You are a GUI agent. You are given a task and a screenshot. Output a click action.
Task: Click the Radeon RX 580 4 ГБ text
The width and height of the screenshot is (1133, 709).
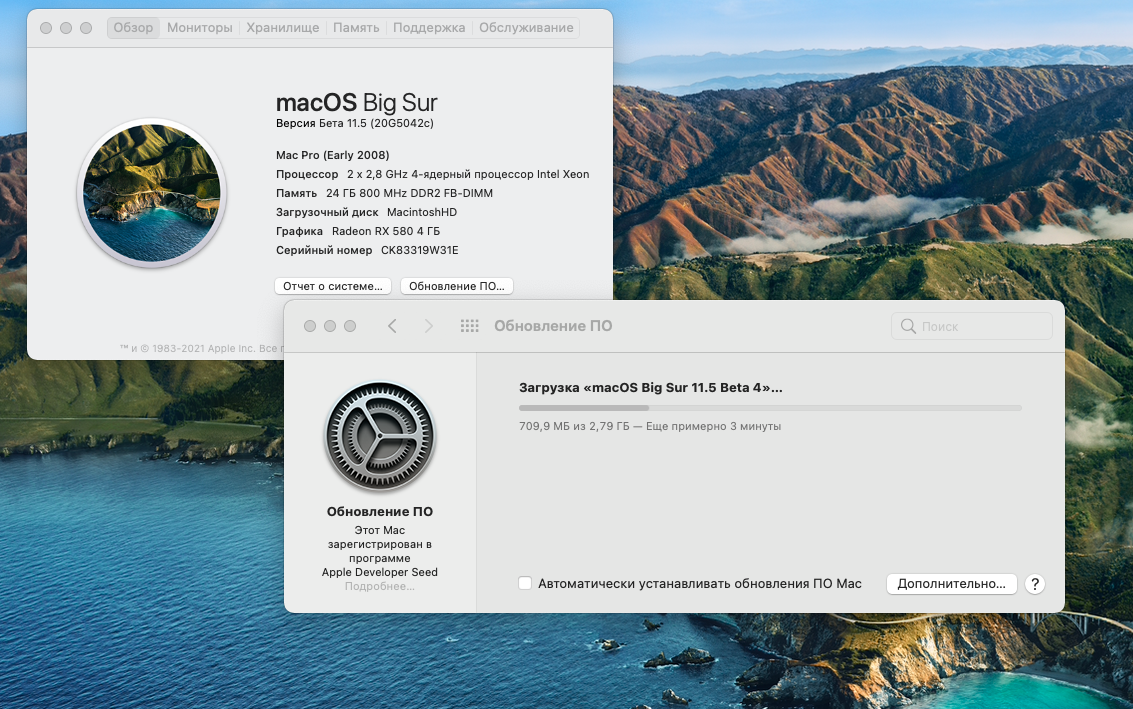coord(386,231)
